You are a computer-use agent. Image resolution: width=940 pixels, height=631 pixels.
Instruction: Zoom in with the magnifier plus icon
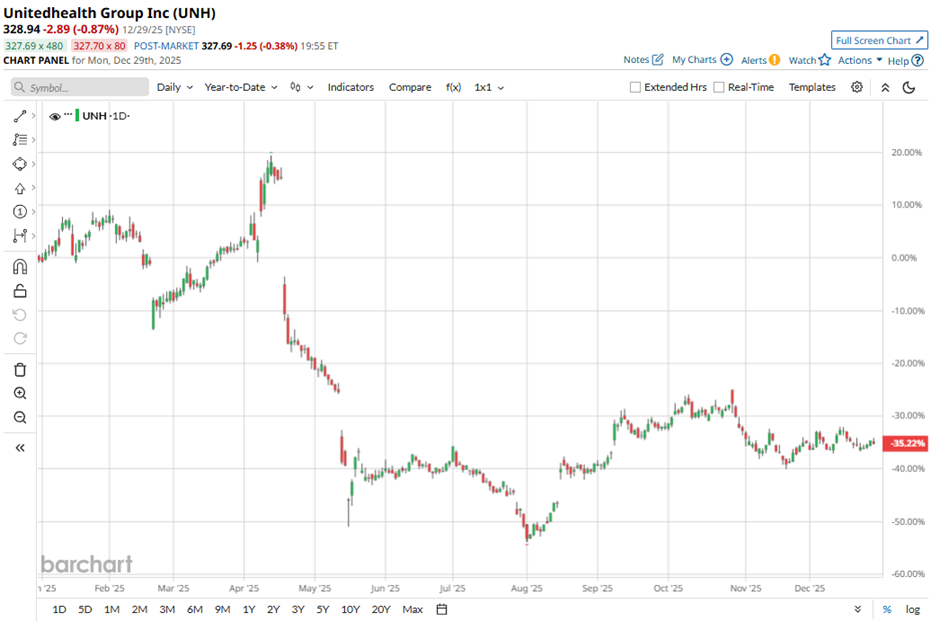[20, 393]
